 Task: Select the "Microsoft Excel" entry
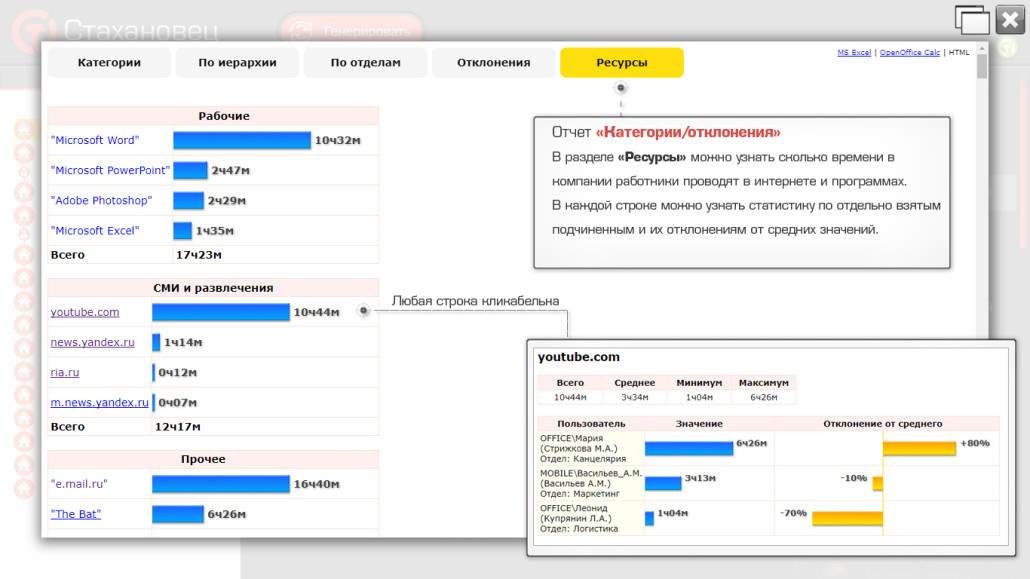95,231
